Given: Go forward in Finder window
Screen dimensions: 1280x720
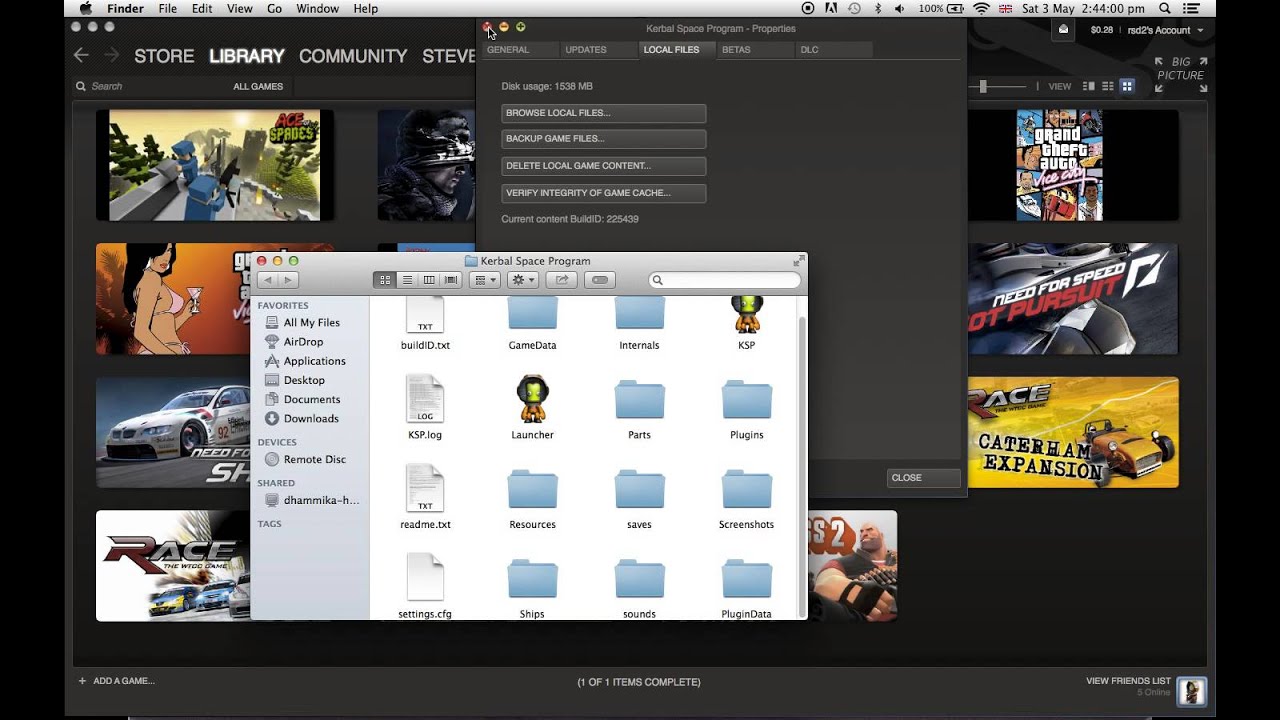Looking at the screenshot, I should click(288, 280).
